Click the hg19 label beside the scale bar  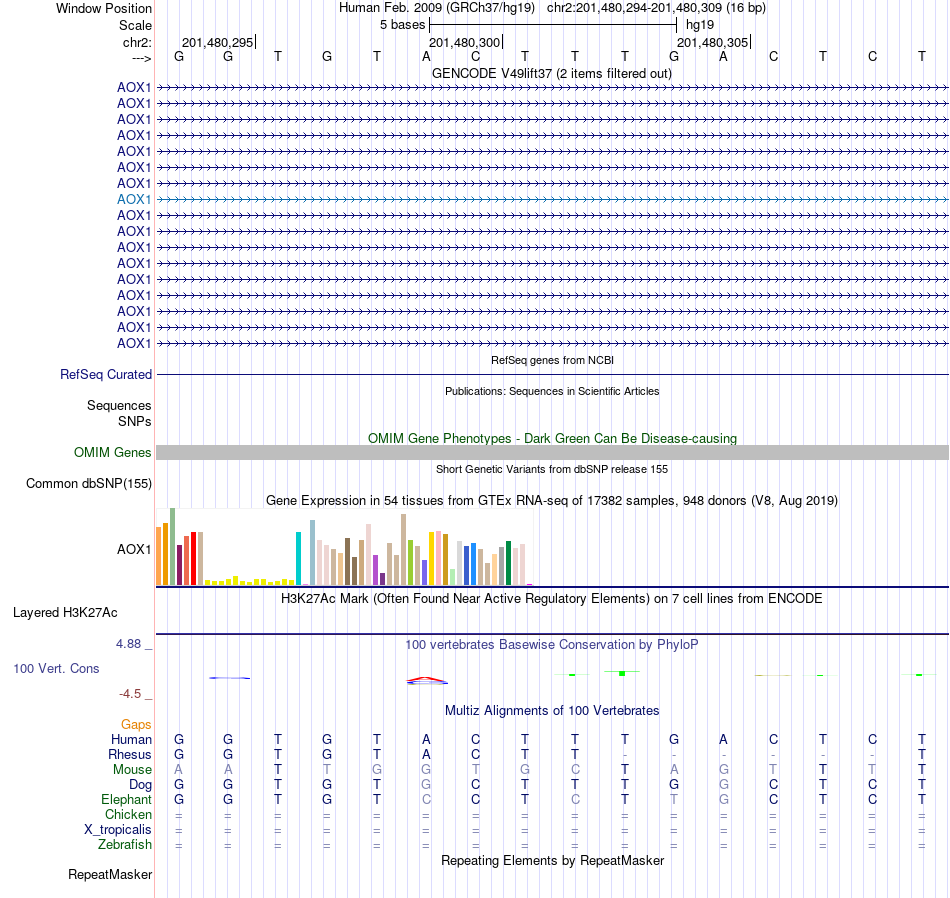click(x=700, y=25)
